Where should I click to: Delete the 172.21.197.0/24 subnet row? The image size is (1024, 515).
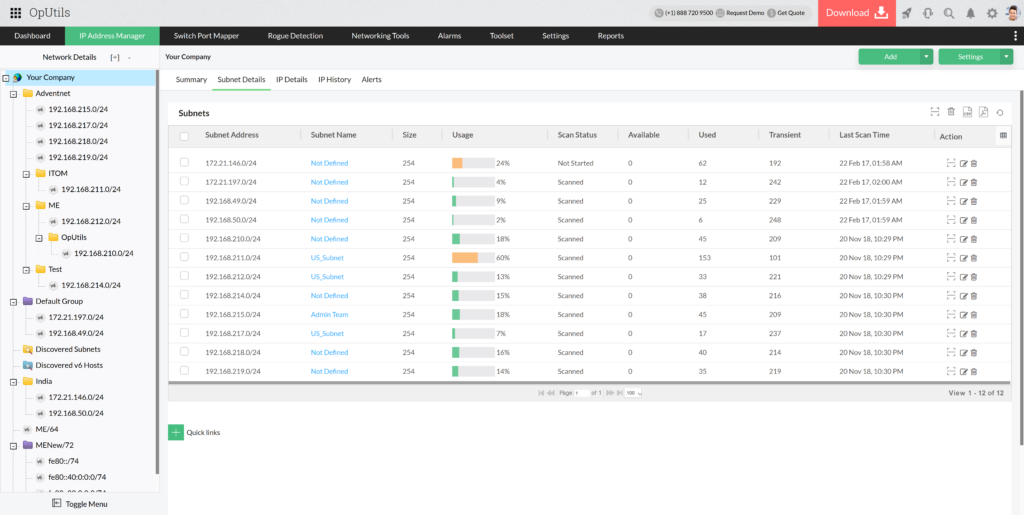coord(974,182)
